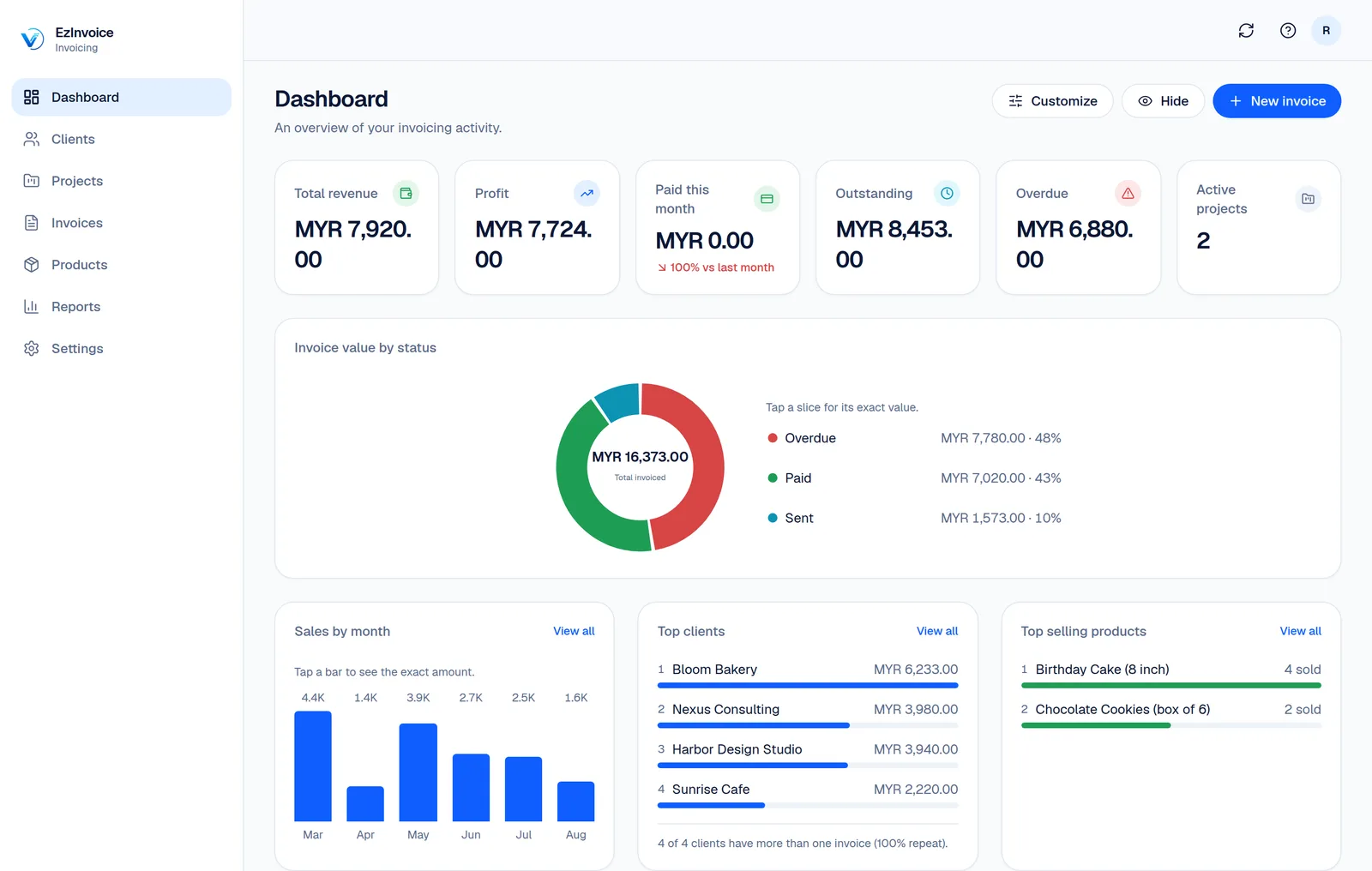The height and width of the screenshot is (871, 1372).
Task: Click the Total revenue wallet icon
Action: [406, 194]
